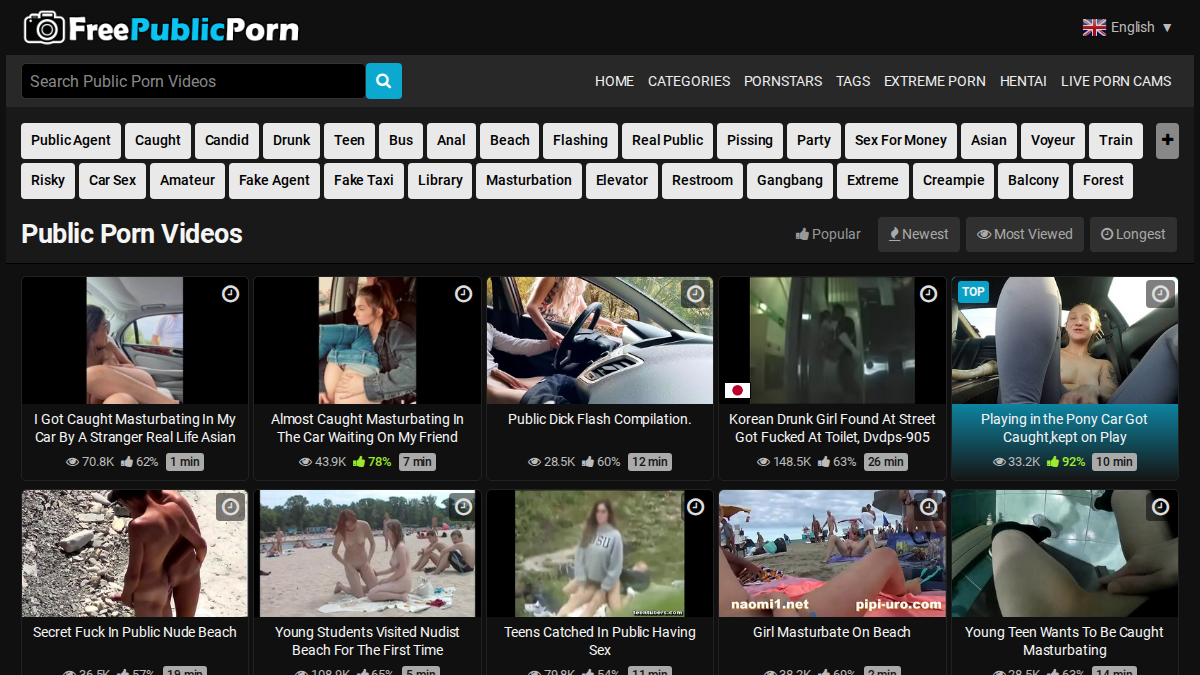1200x675 pixels.
Task: Open the site logo camera icon
Action: [44, 28]
